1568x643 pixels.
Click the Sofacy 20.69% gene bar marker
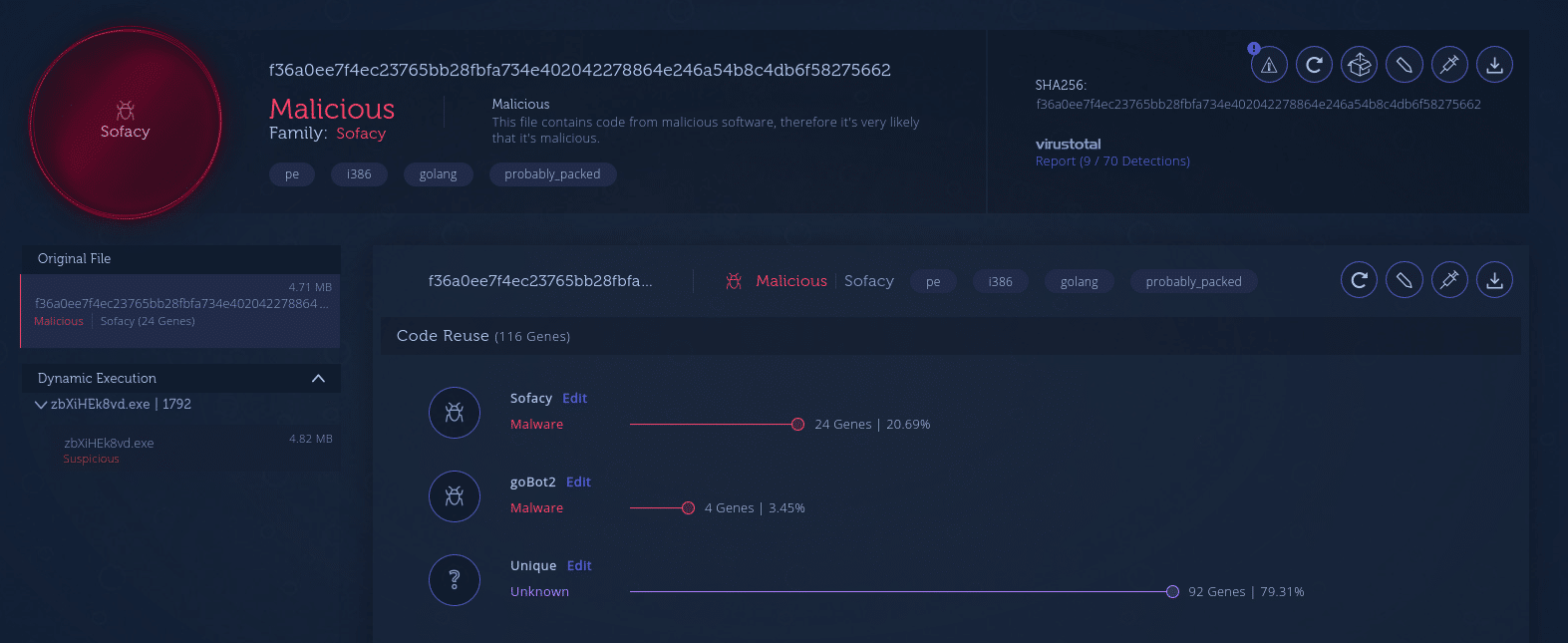click(797, 425)
